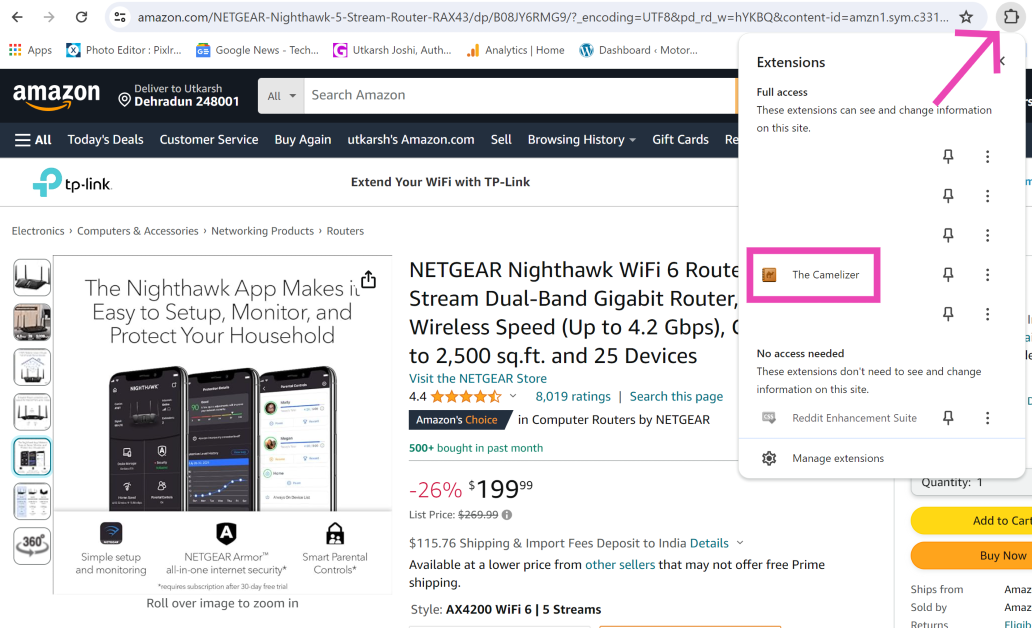Click the Search Amazon input field
The width and height of the screenshot is (1032, 628).
[520, 95]
